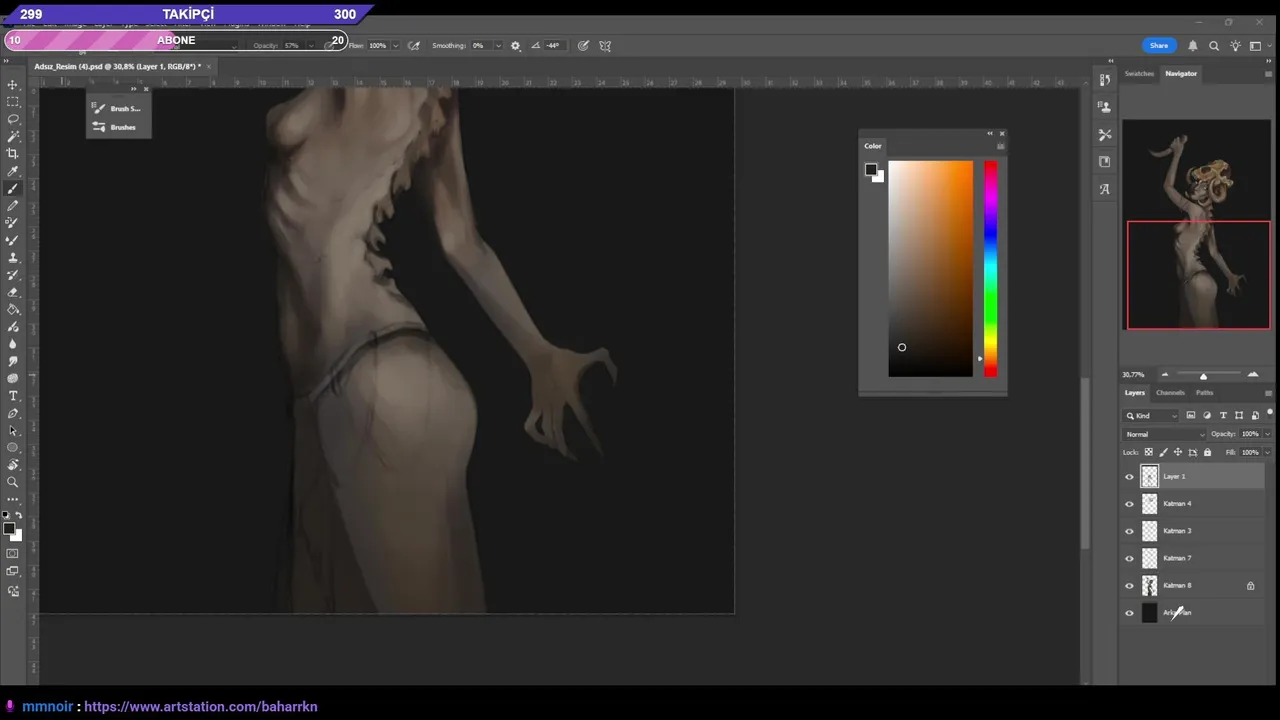Select the Magic Wand tool
The height and width of the screenshot is (720, 1280).
(13, 136)
